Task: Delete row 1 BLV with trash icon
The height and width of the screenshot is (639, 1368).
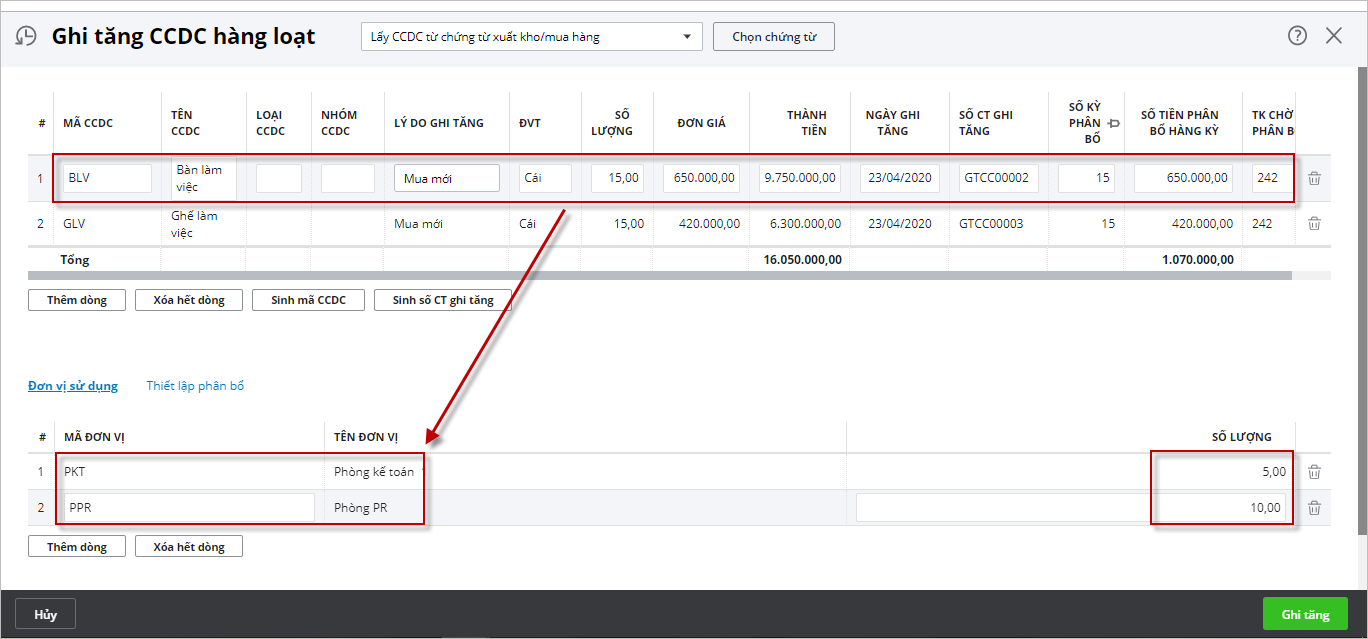Action: click(x=1314, y=178)
